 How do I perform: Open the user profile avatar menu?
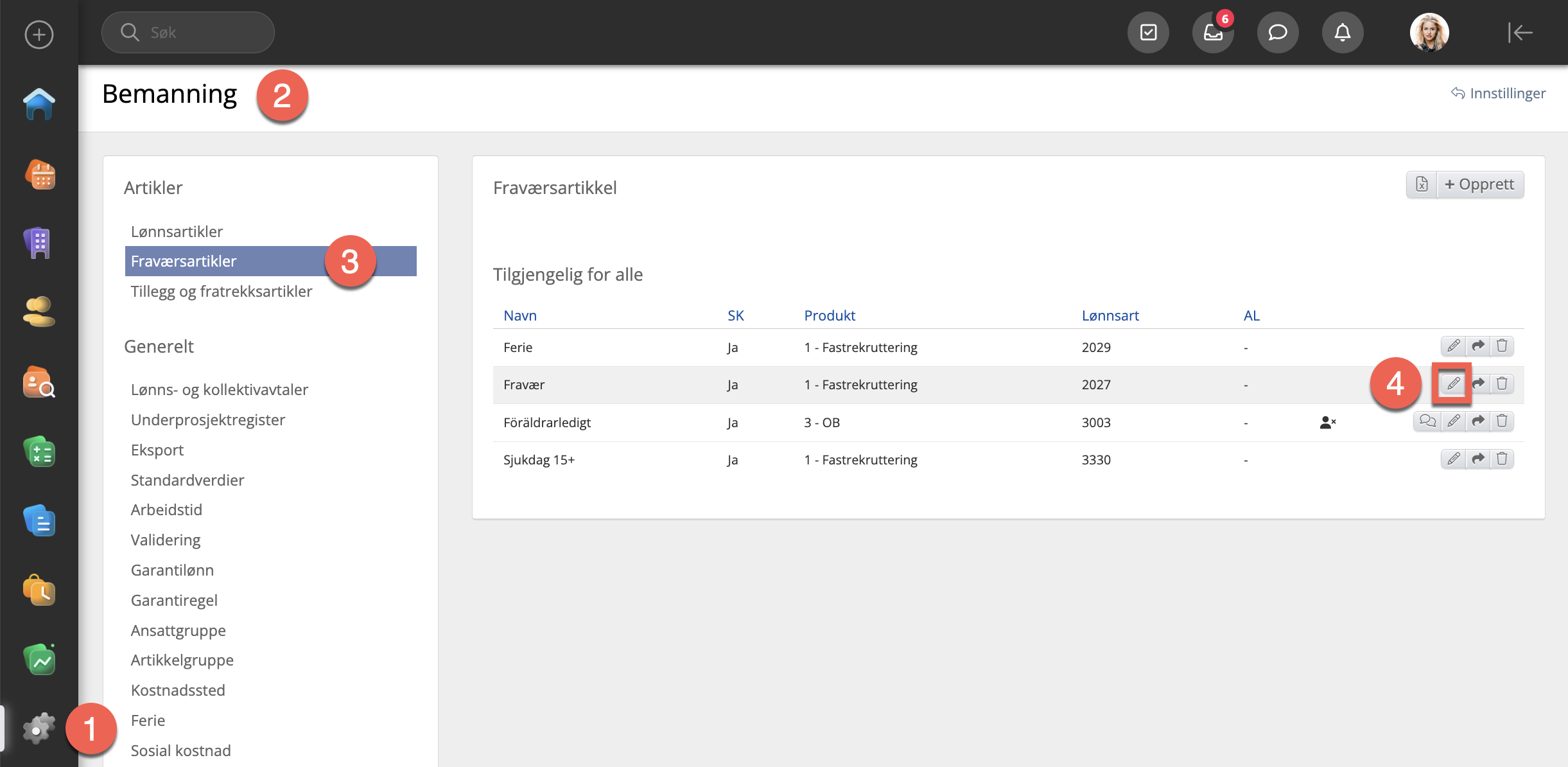pos(1429,33)
